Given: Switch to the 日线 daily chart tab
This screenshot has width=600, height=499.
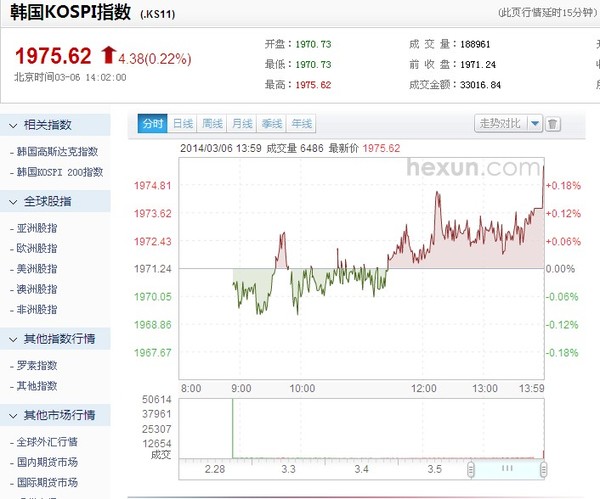Looking at the screenshot, I should click(x=183, y=124).
